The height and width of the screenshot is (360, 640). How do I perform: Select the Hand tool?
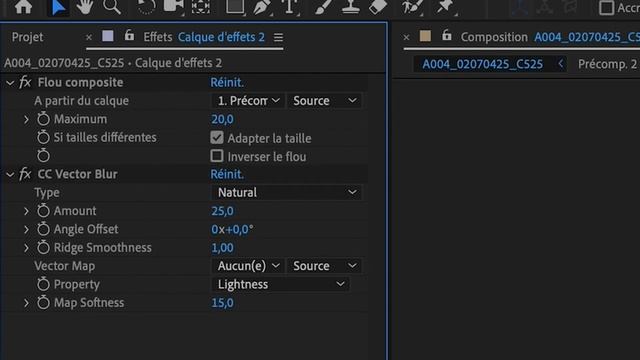[84, 7]
